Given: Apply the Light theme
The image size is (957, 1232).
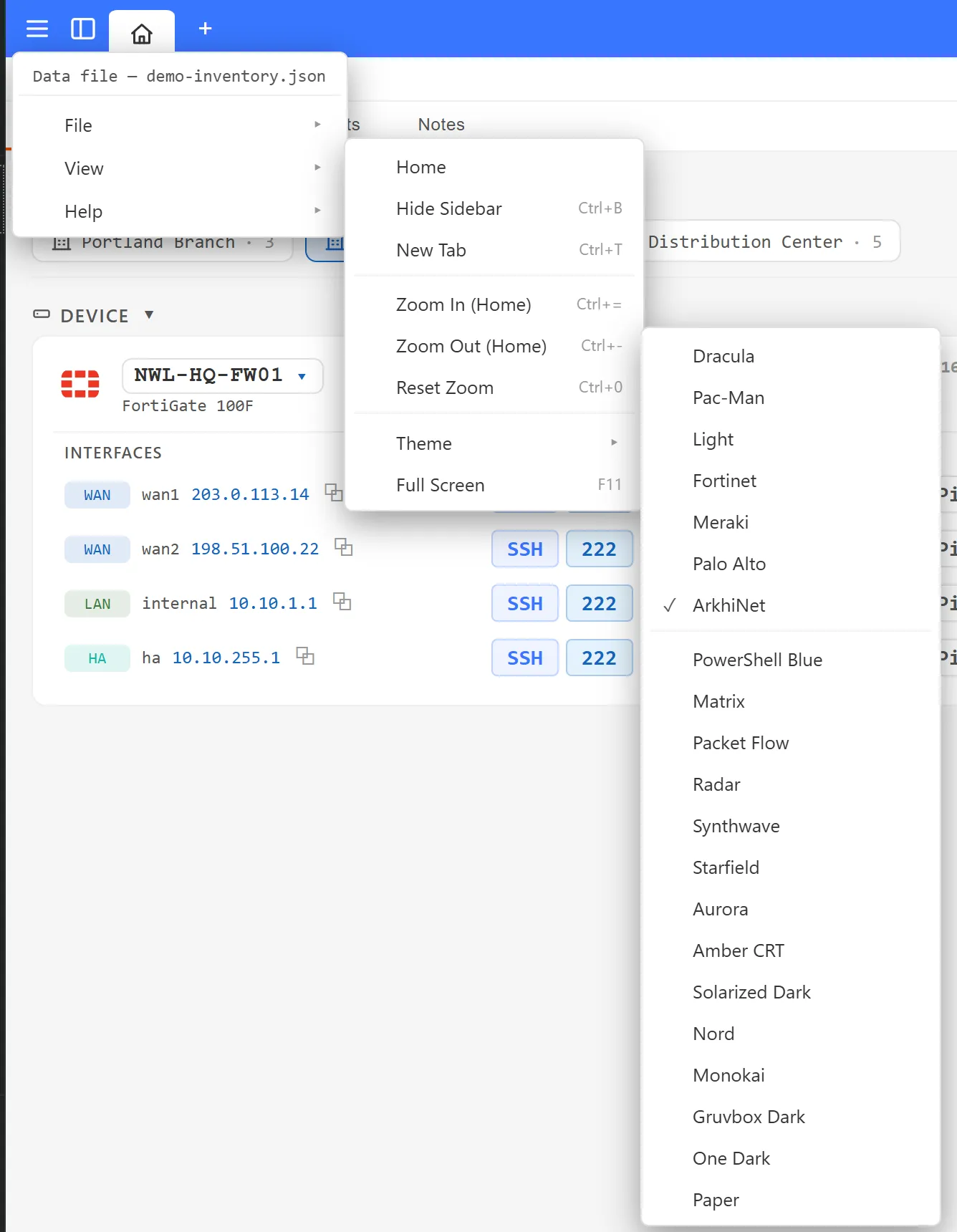Looking at the screenshot, I should tap(791, 439).
